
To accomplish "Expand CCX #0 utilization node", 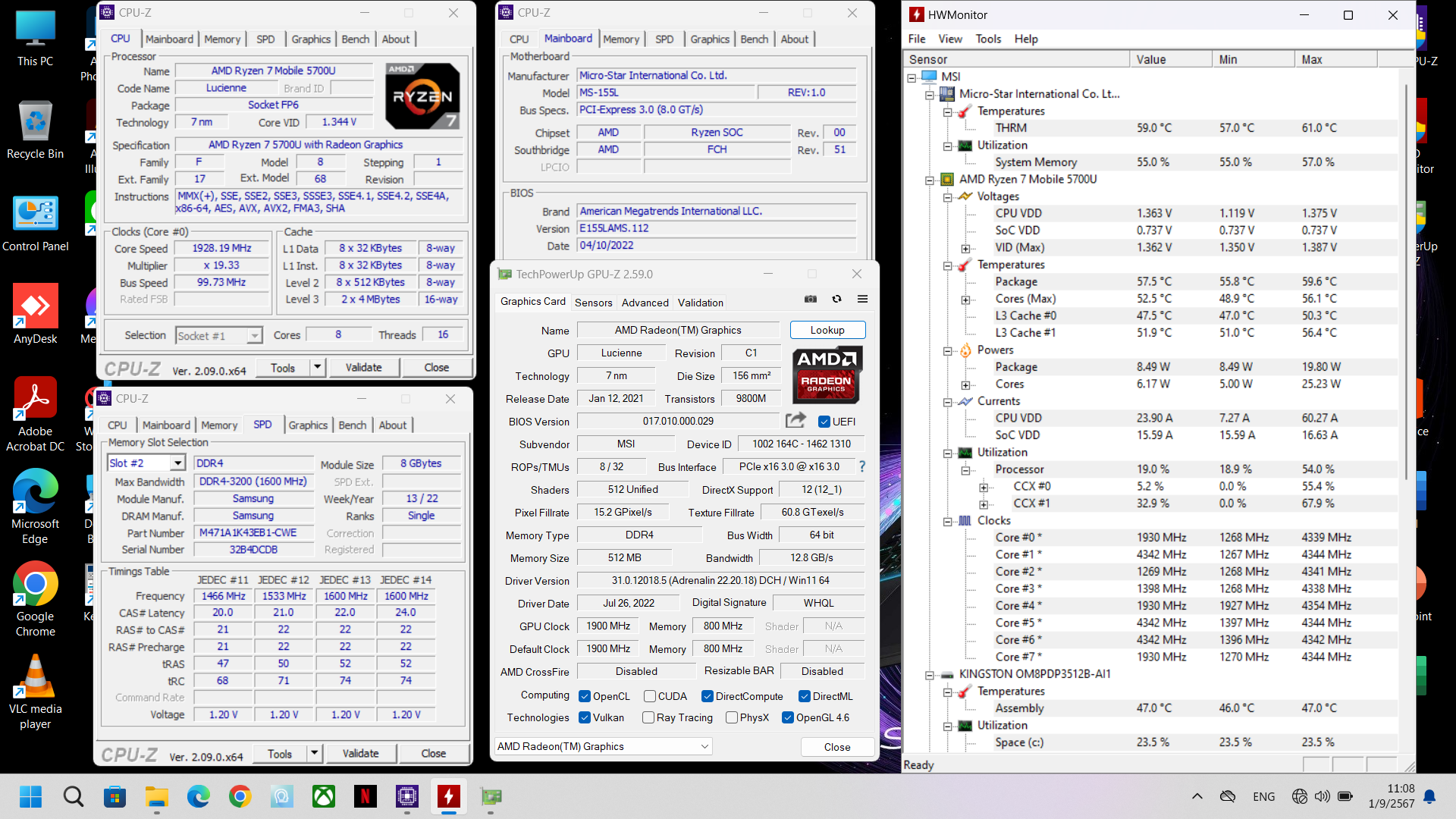I will pos(984,487).
